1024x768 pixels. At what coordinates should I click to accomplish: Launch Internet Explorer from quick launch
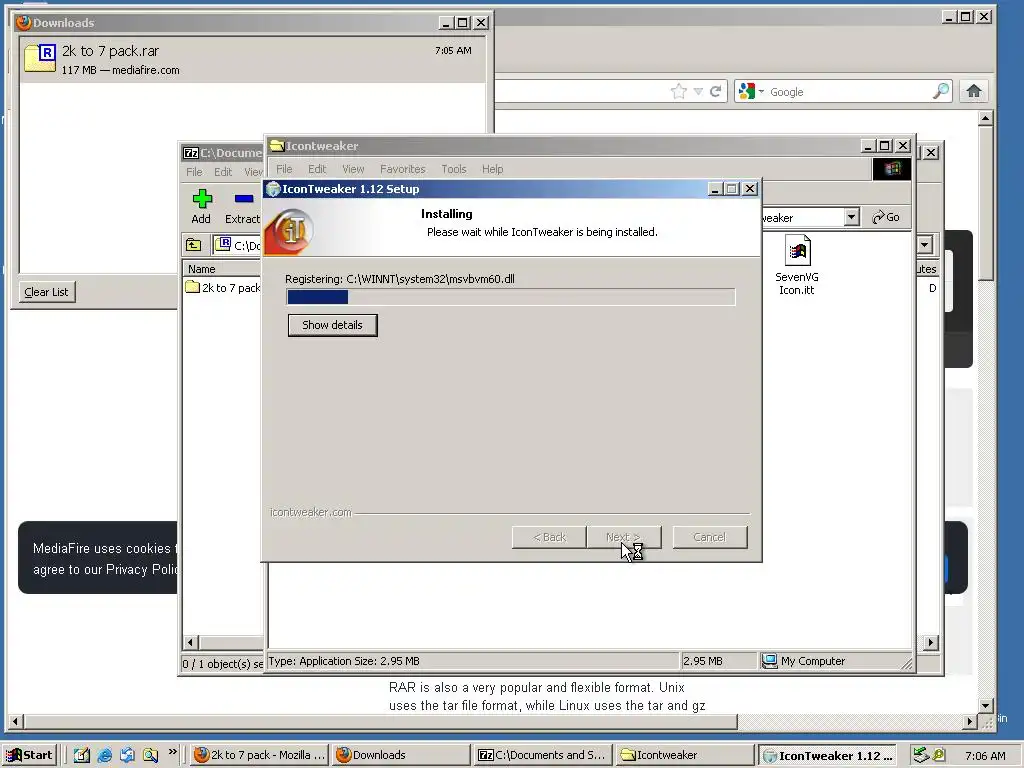[x=104, y=756]
